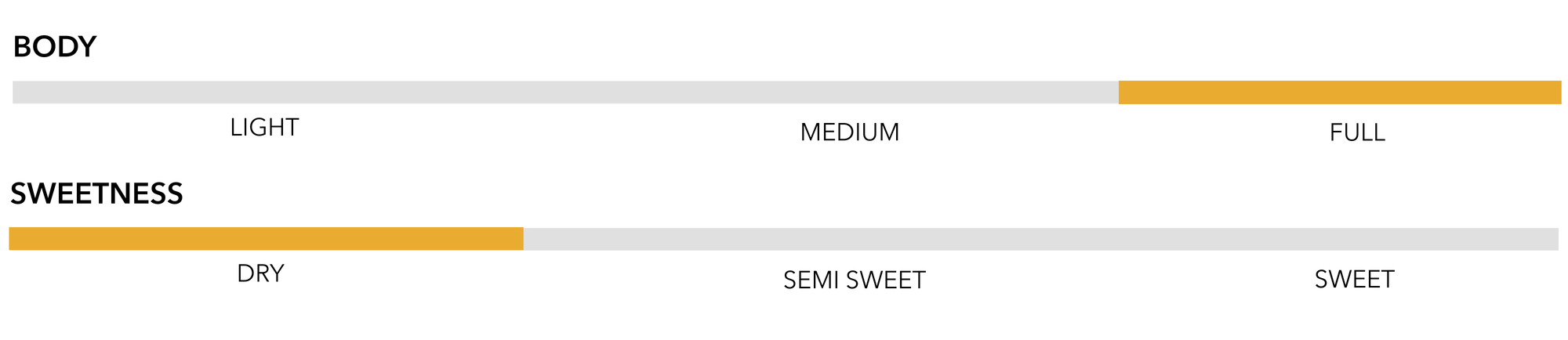
Task: Set Body bar to the point above MEDIUM
Action: pyautogui.click(x=849, y=92)
